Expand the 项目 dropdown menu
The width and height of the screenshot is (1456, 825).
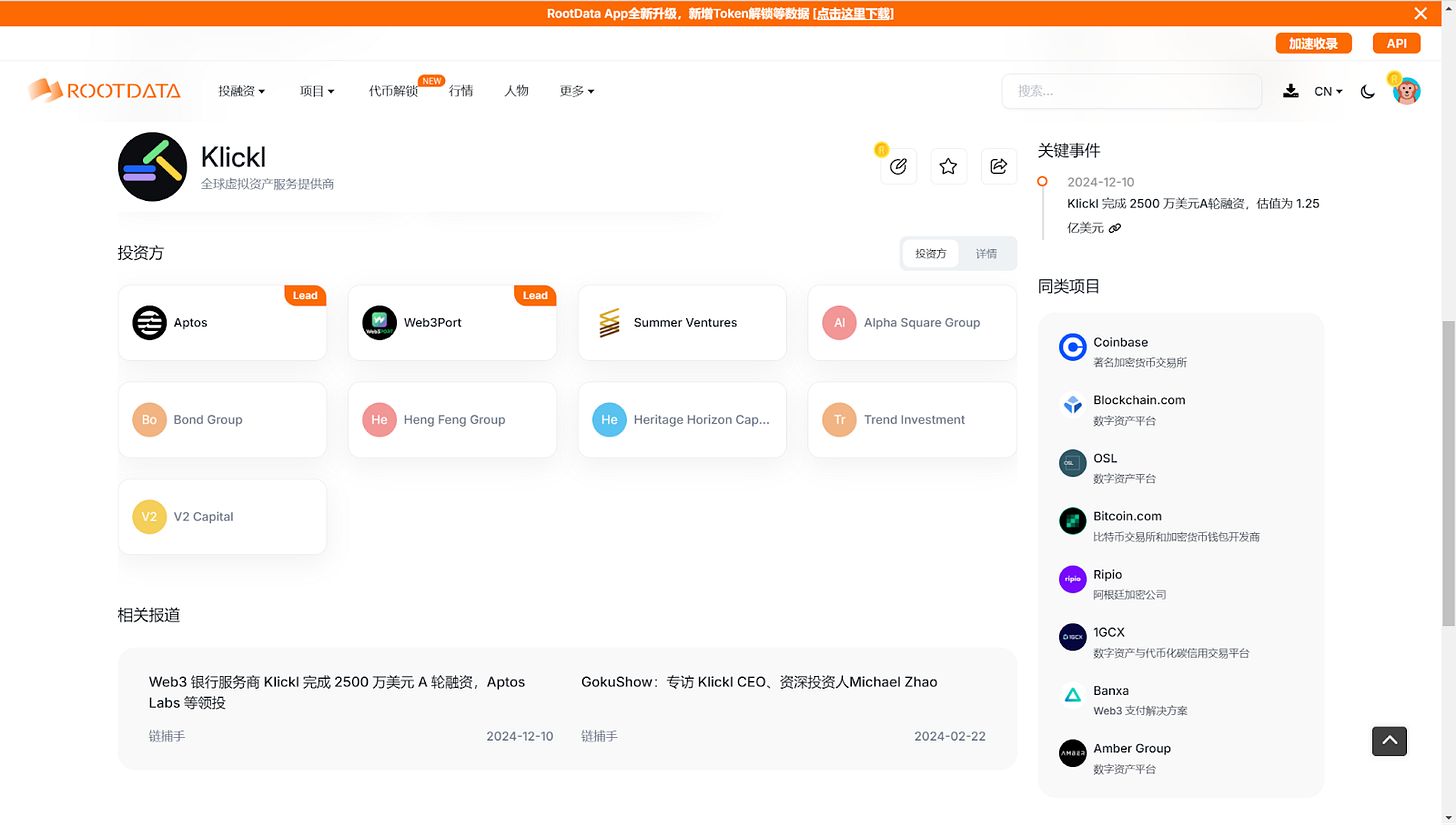317,91
